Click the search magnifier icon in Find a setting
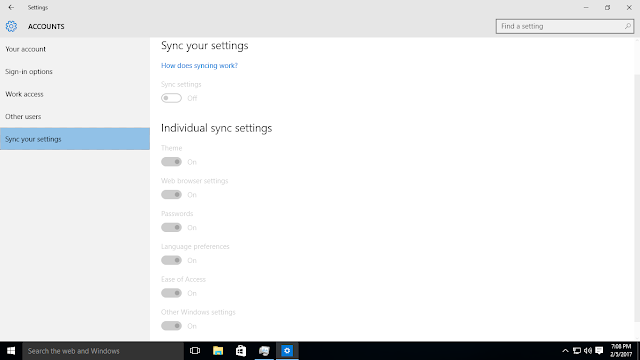The width and height of the screenshot is (640, 360). tap(628, 26)
